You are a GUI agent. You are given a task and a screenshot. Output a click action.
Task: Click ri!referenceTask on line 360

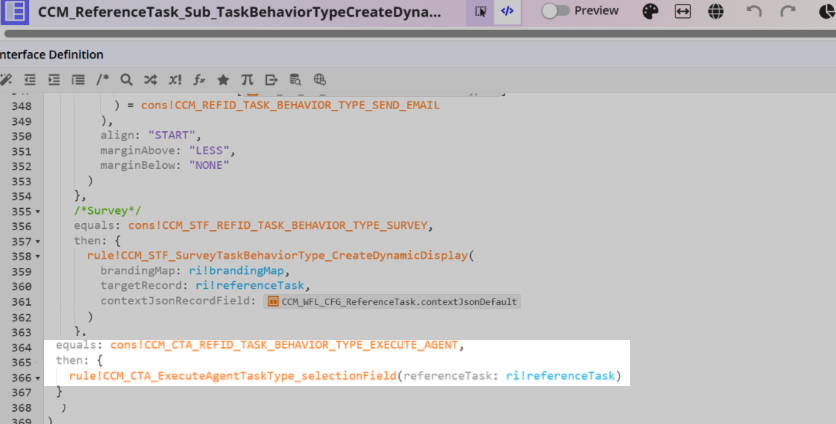[250, 285]
